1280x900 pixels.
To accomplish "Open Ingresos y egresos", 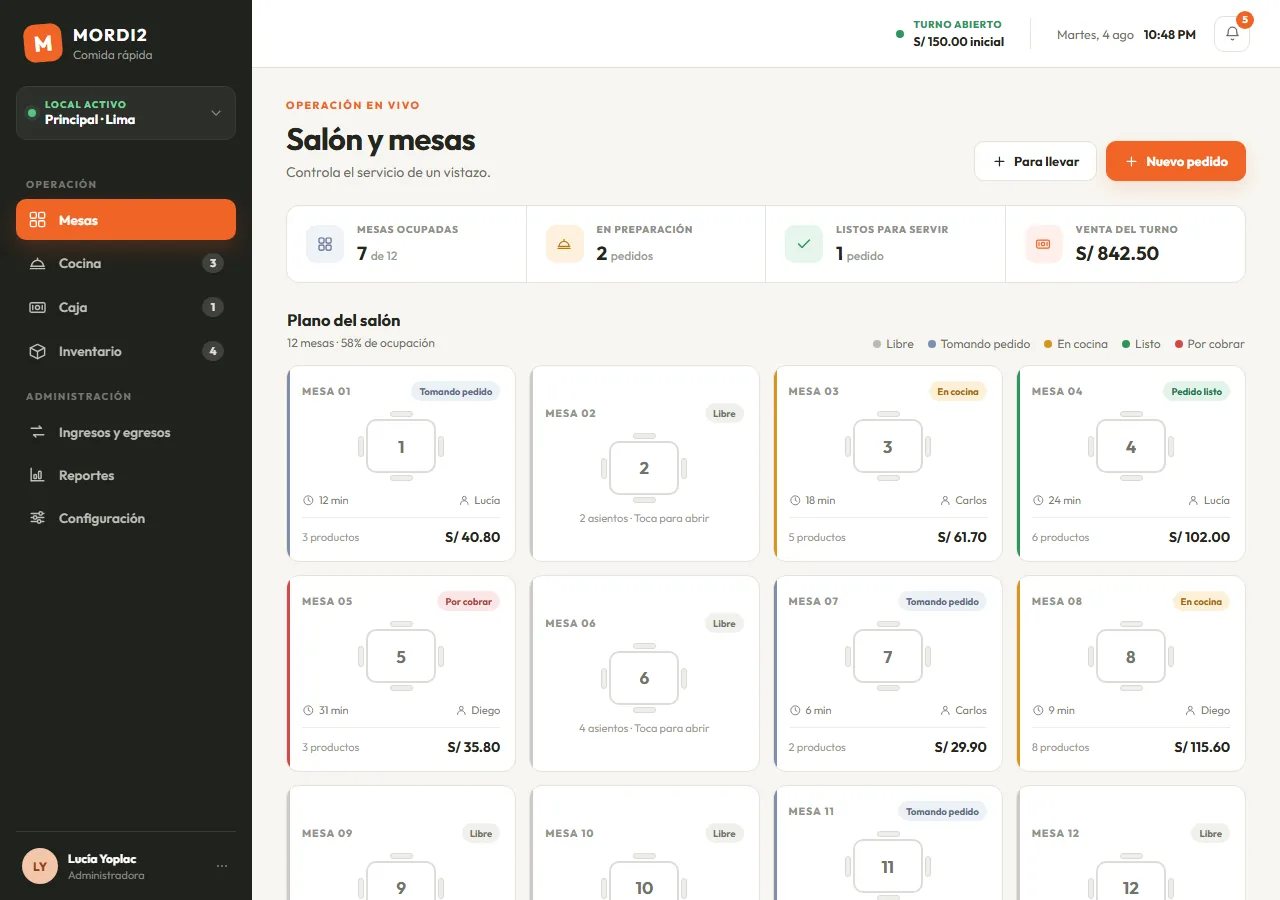I will [126, 433].
